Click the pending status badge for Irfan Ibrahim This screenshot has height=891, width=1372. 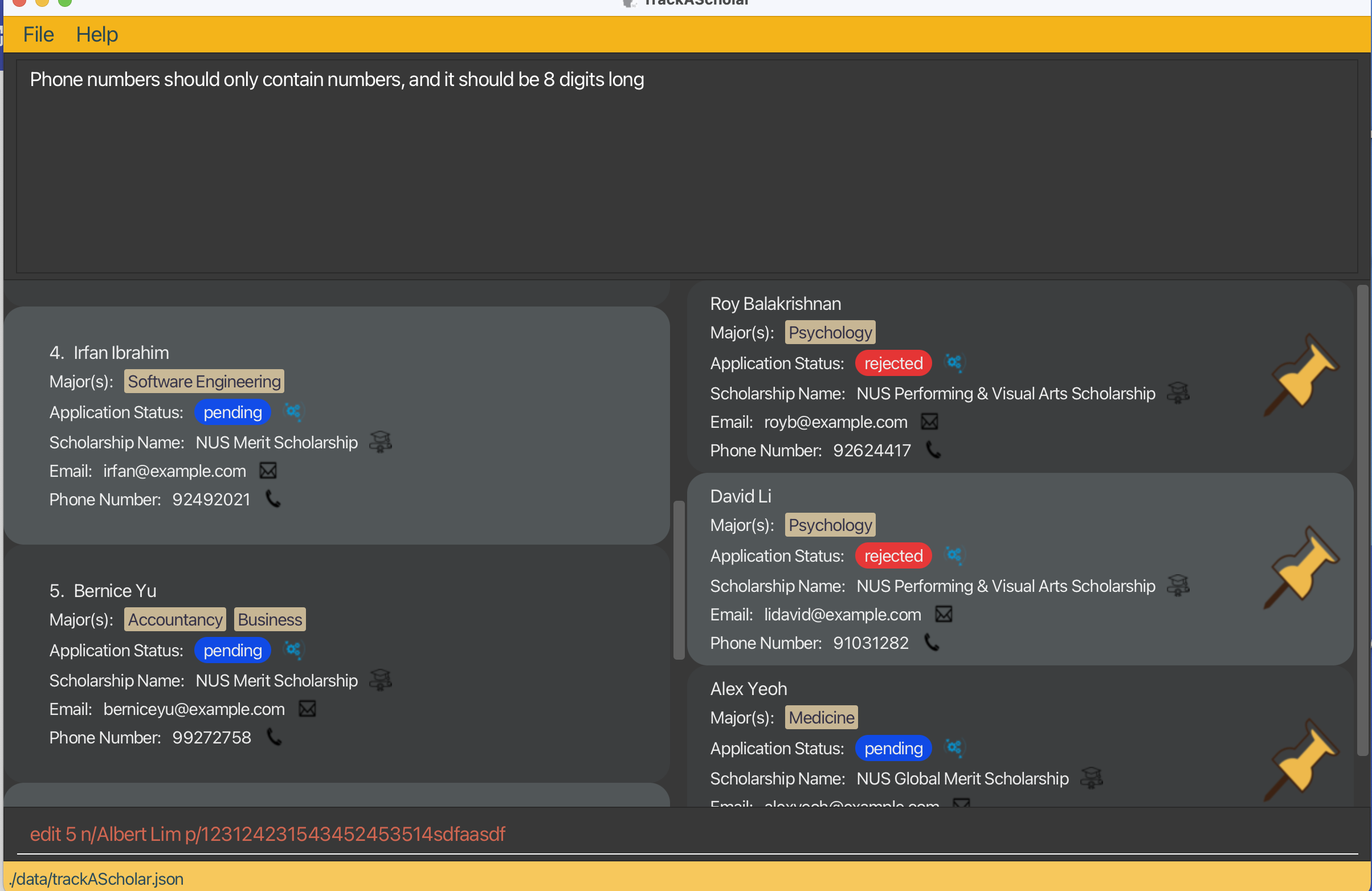[232, 412]
